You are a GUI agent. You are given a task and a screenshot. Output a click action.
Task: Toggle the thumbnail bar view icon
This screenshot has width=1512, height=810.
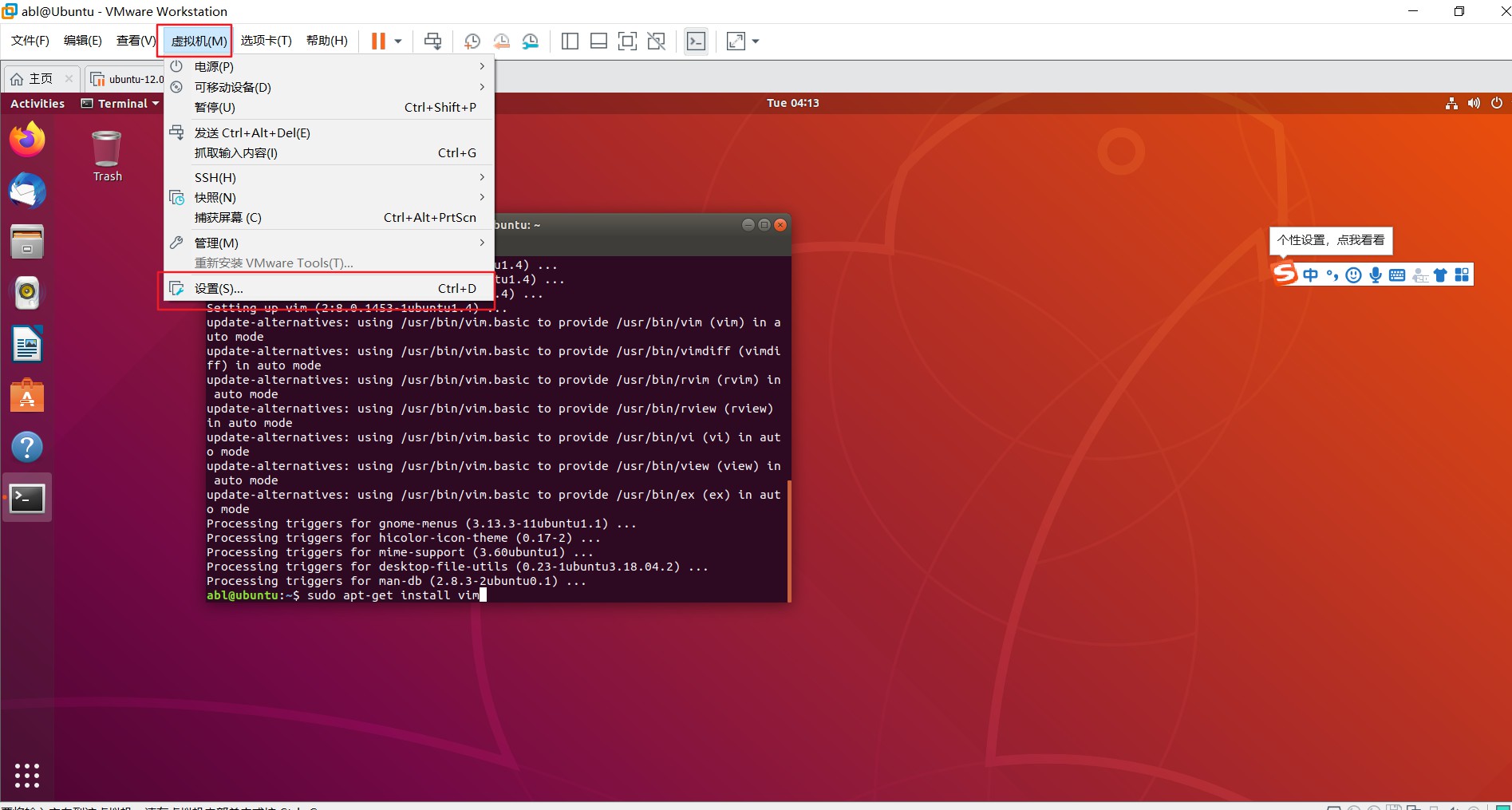[x=598, y=41]
